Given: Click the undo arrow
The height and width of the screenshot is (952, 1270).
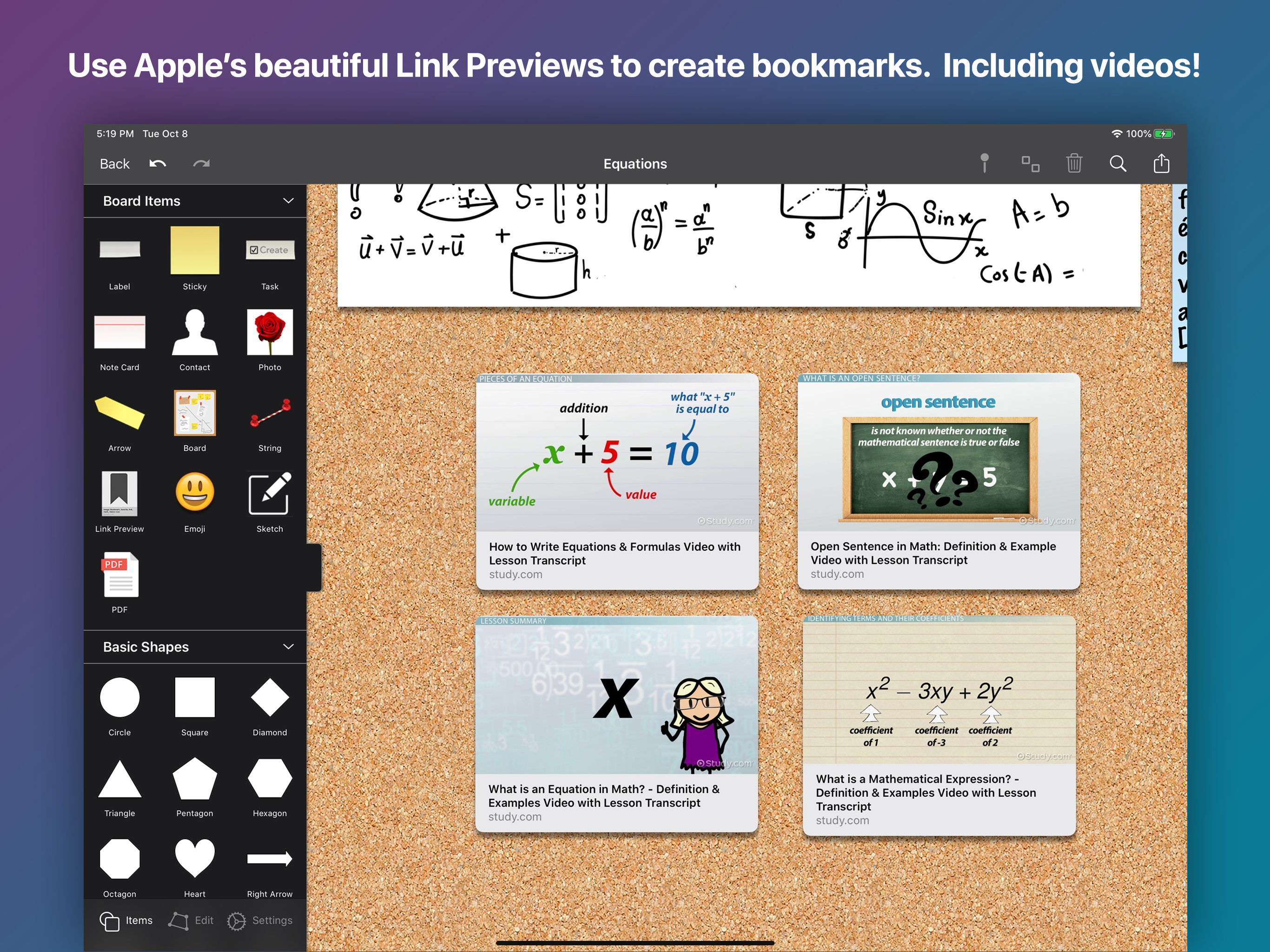Looking at the screenshot, I should [158, 164].
